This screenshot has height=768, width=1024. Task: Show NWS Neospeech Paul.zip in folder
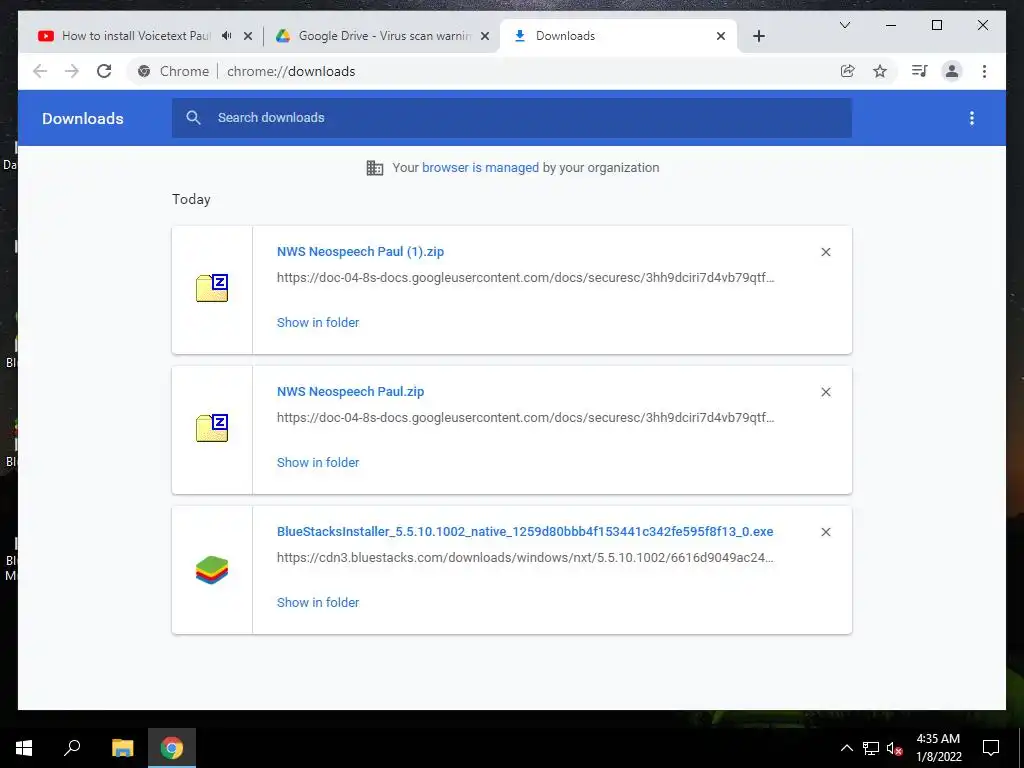click(318, 462)
